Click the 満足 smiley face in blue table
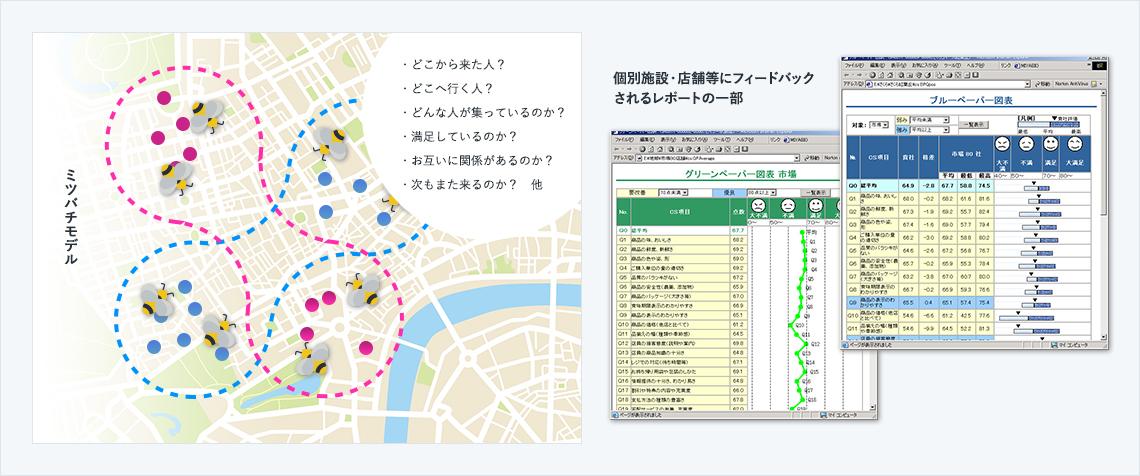The height and width of the screenshot is (476, 1140). pyautogui.click(x=1051, y=144)
